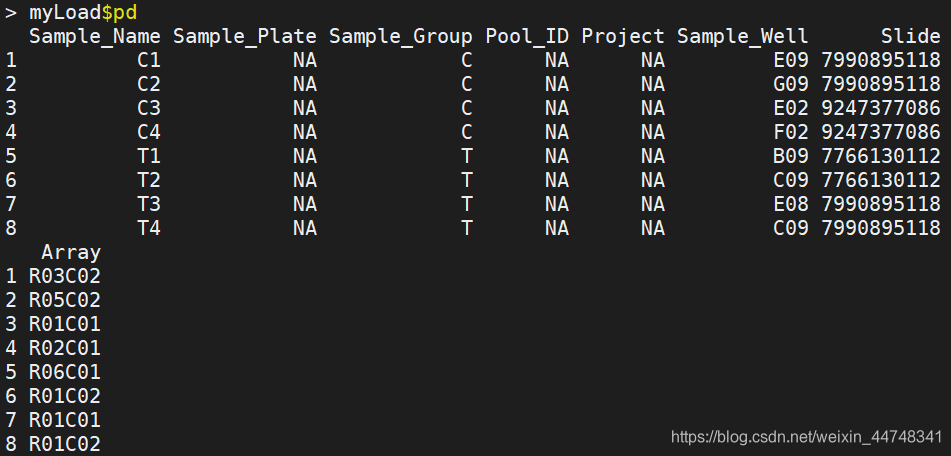Click sample name C1
The height and width of the screenshot is (456, 951).
point(149,61)
